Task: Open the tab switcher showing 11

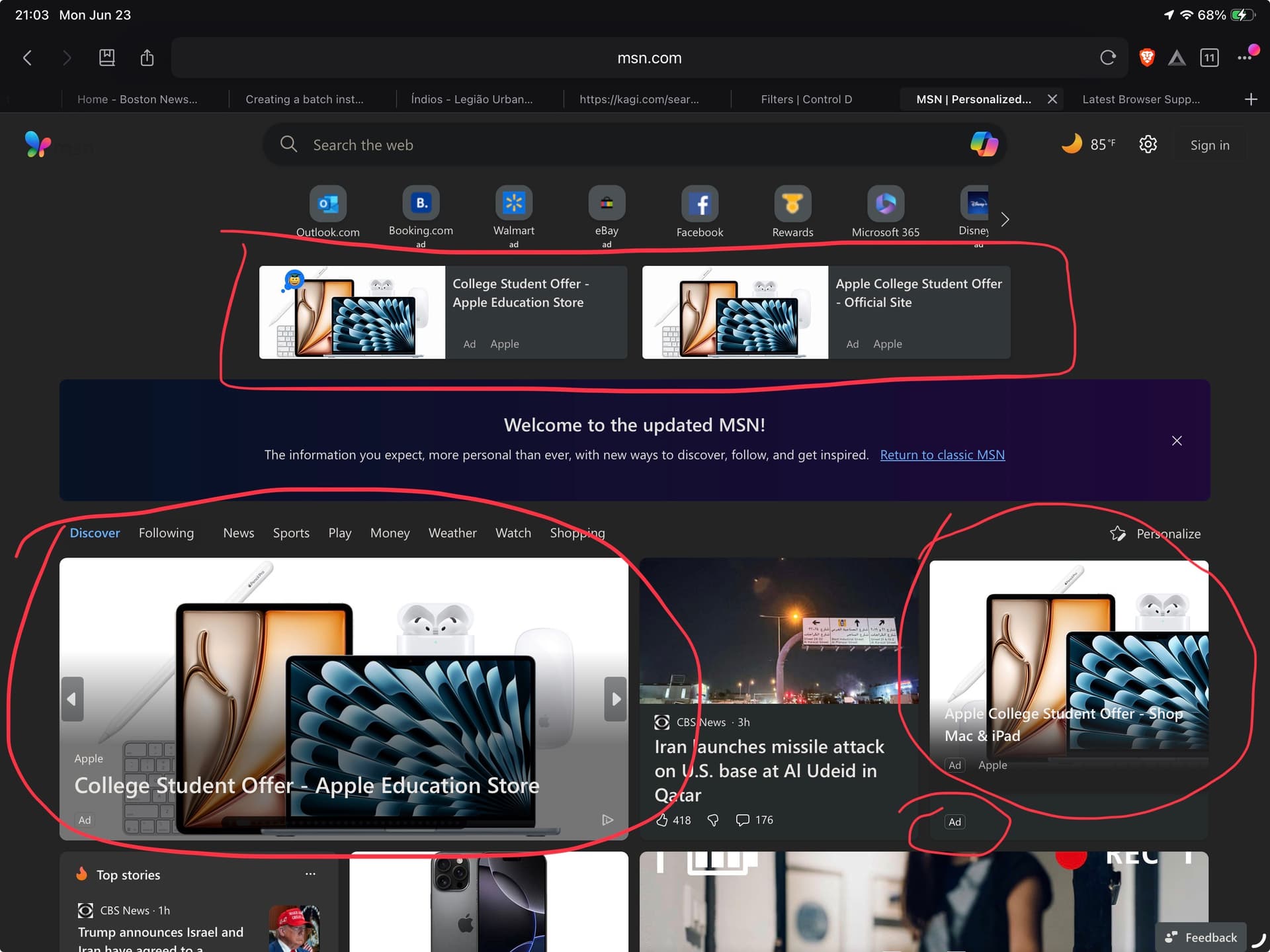Action: click(x=1210, y=58)
